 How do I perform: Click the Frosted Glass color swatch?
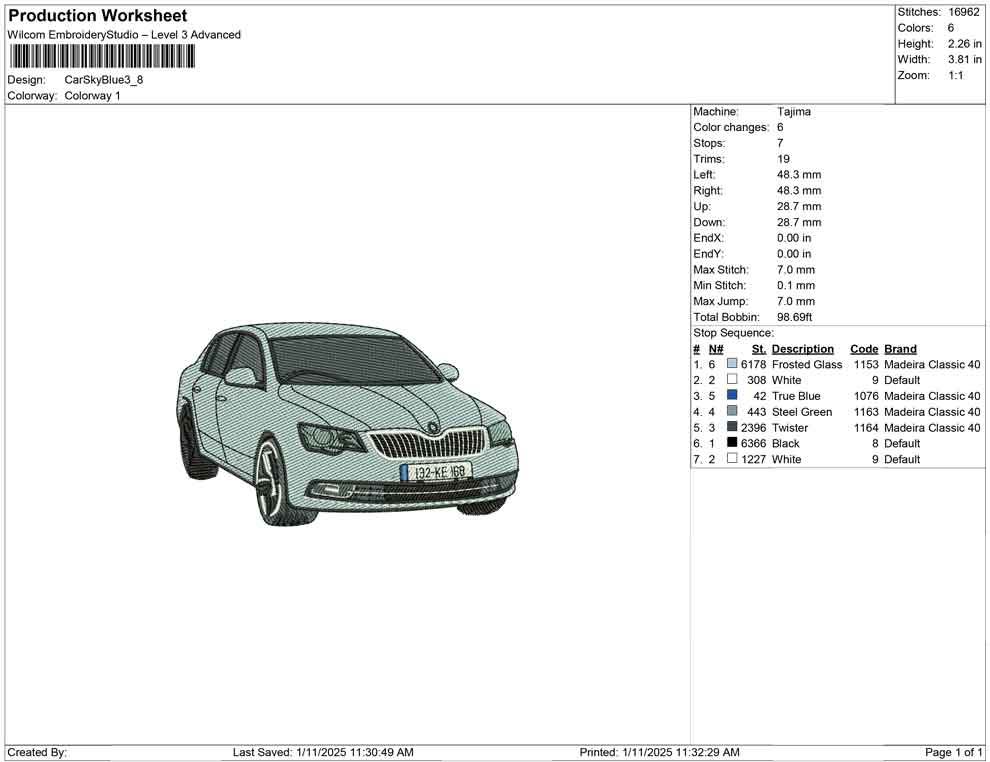(x=732, y=365)
